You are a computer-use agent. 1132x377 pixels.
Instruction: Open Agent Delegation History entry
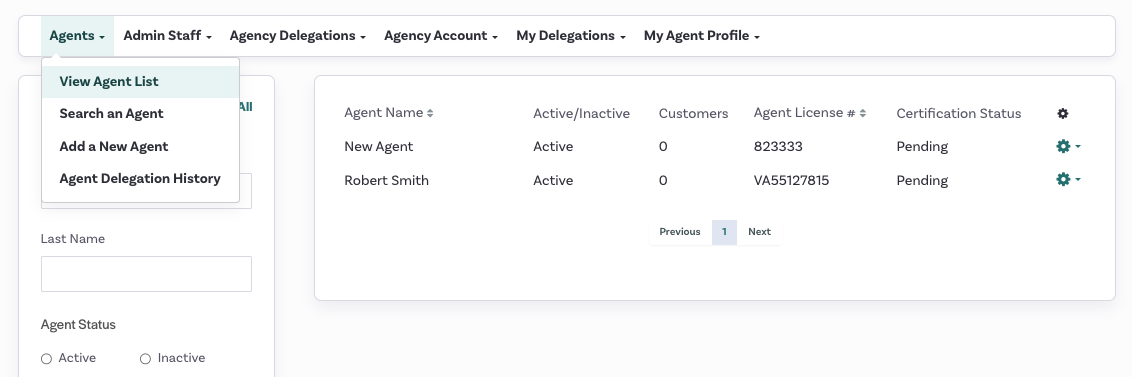[x=140, y=179]
